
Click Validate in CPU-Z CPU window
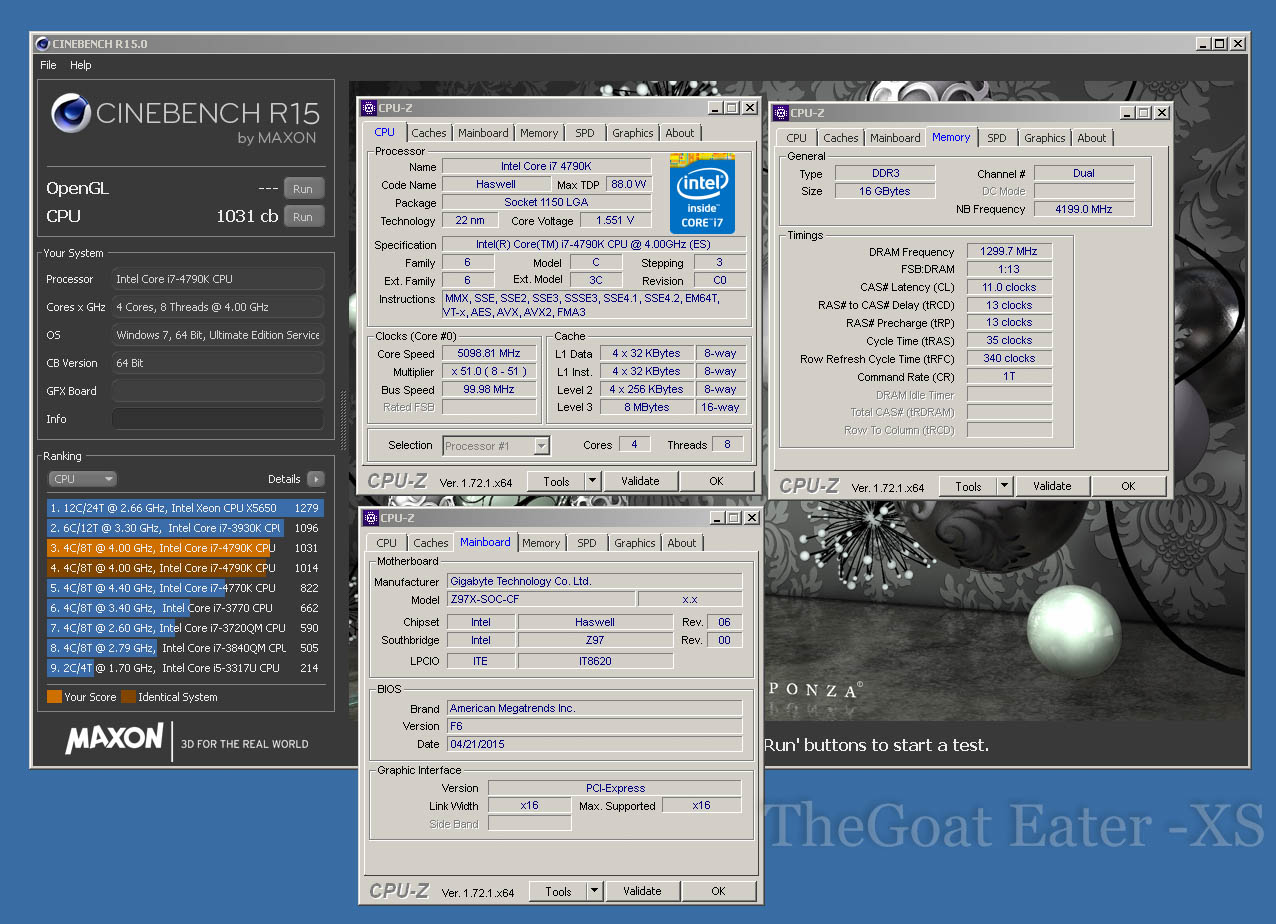(x=640, y=481)
